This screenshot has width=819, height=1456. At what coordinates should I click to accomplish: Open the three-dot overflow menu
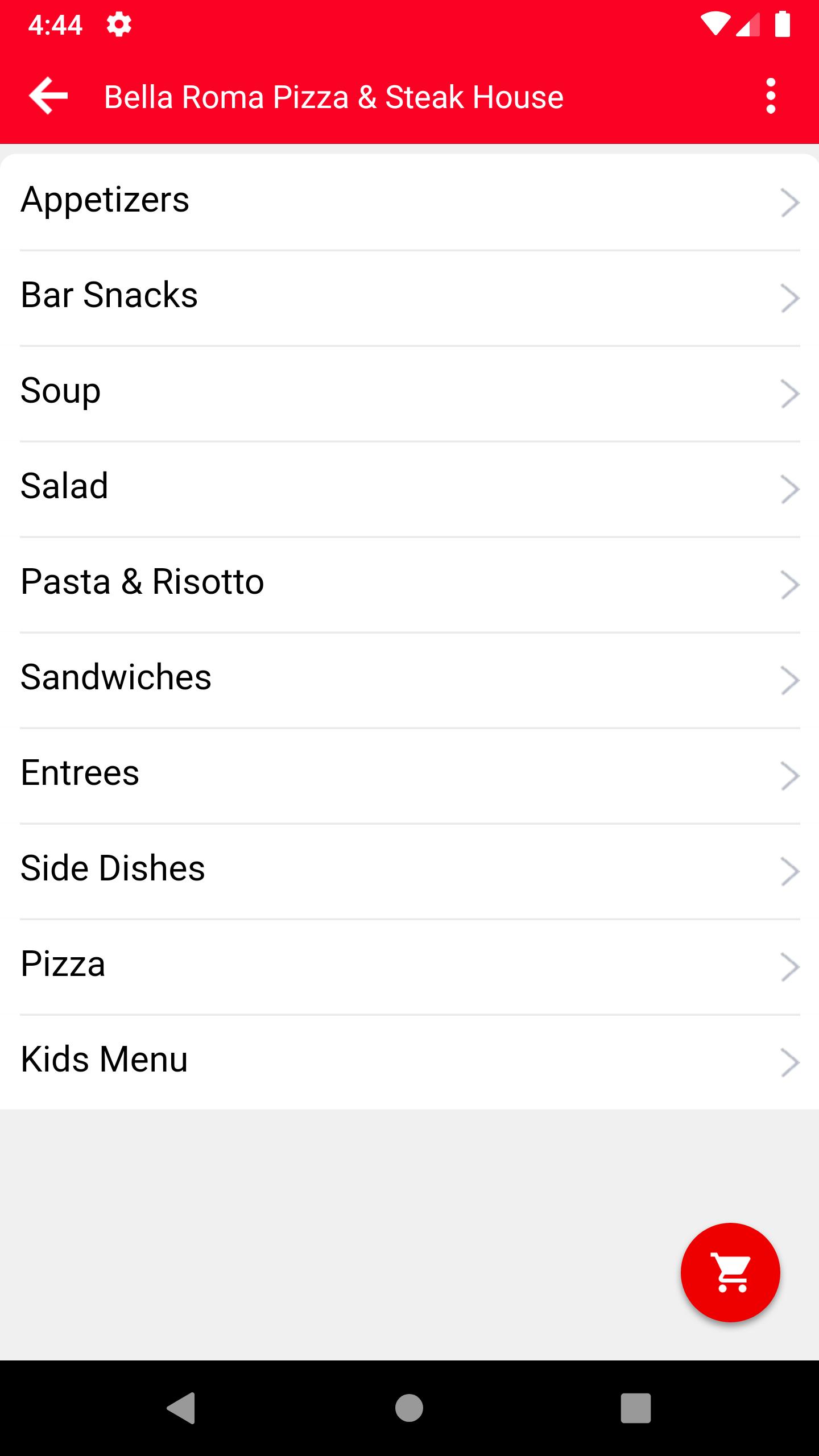[x=771, y=96]
